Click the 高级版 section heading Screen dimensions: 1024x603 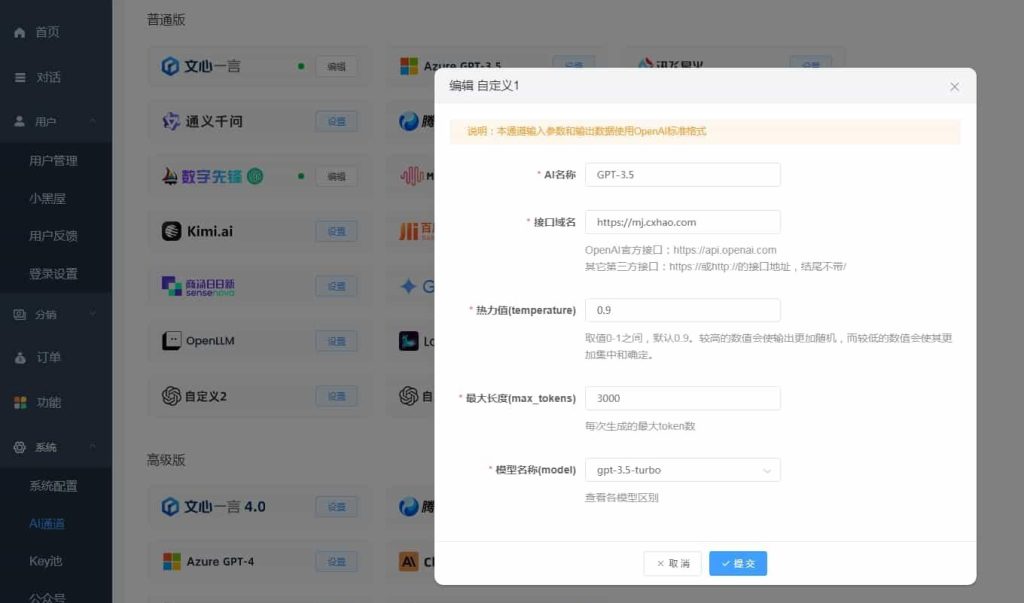pos(166,460)
